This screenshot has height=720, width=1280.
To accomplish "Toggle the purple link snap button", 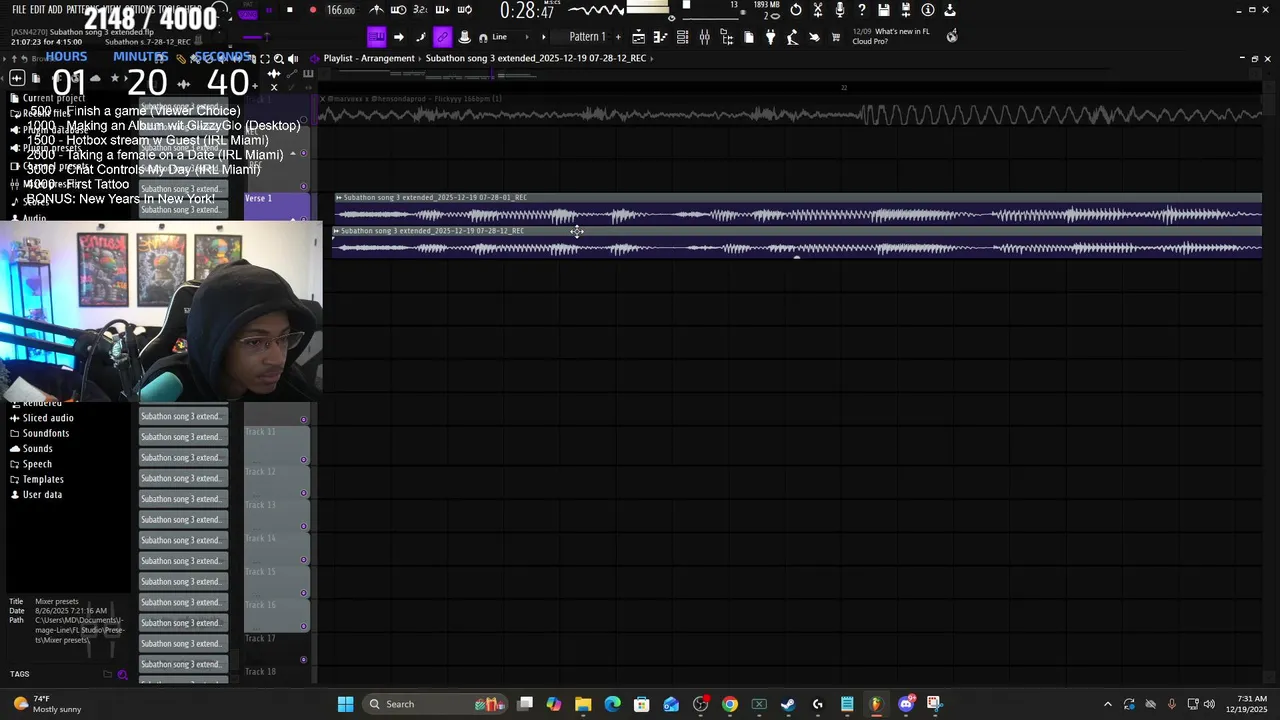I will click(x=442, y=37).
